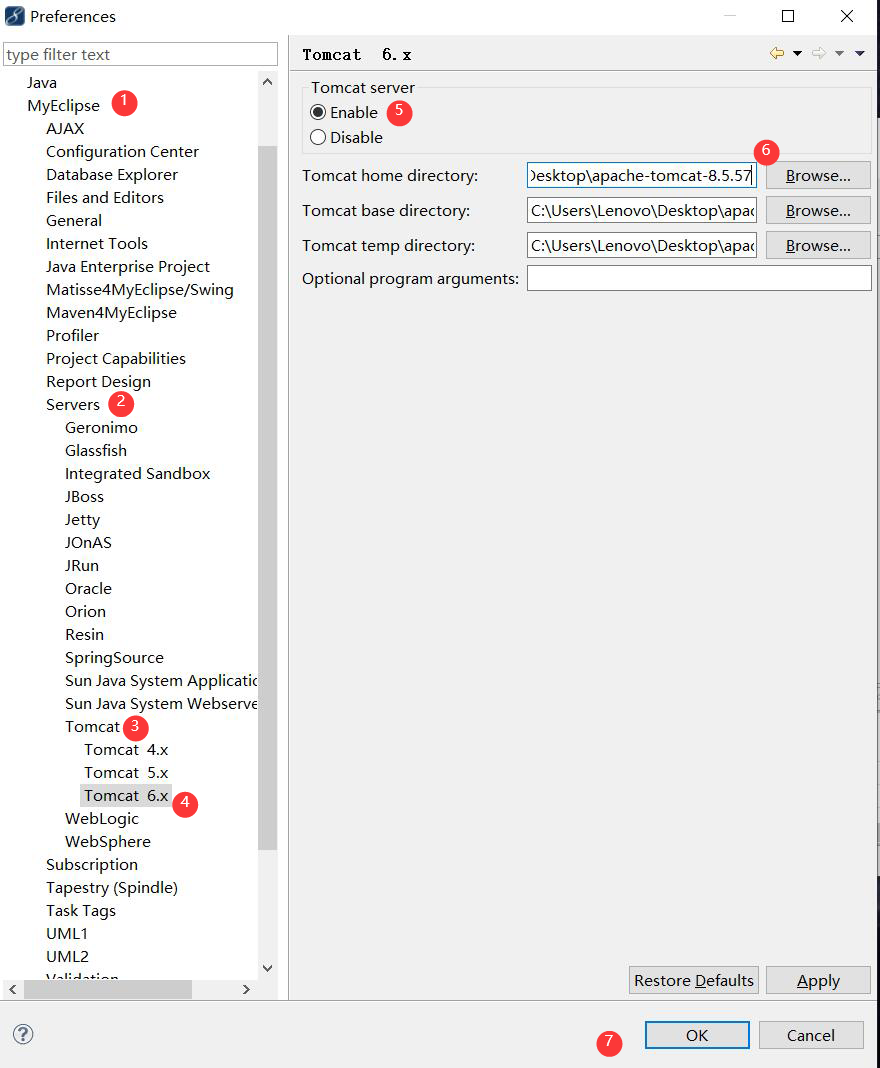Select JOnAS server entry

[x=88, y=542]
